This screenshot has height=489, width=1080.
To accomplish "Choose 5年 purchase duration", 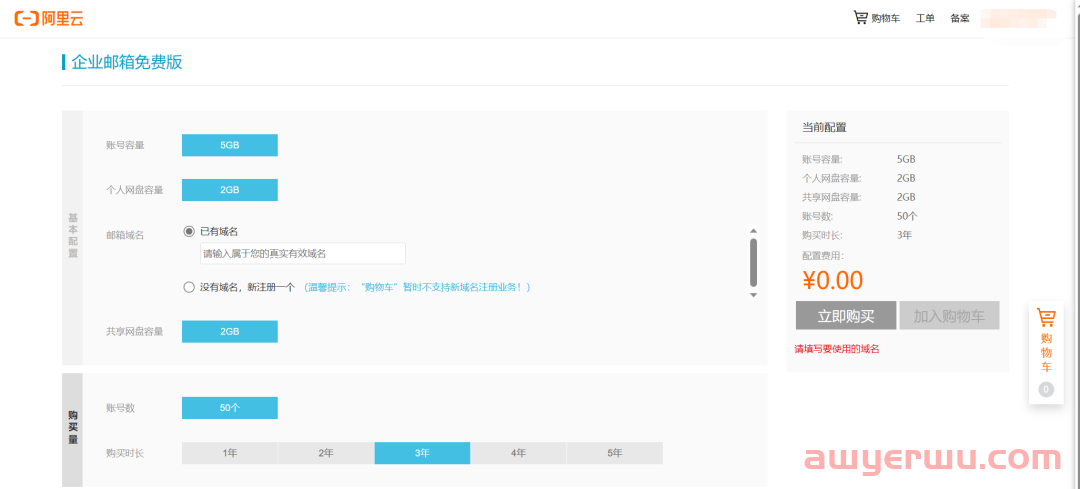I will (614, 453).
